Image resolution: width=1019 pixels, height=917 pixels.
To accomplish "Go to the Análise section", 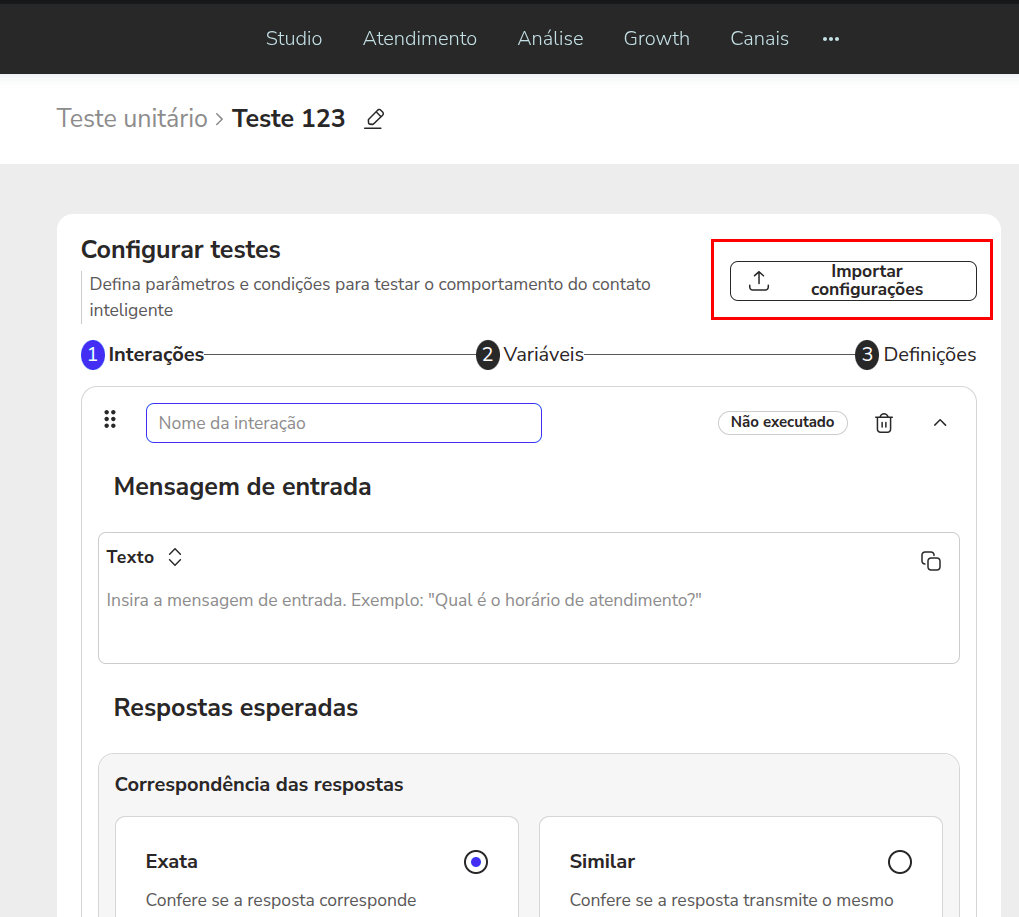I will (x=550, y=39).
